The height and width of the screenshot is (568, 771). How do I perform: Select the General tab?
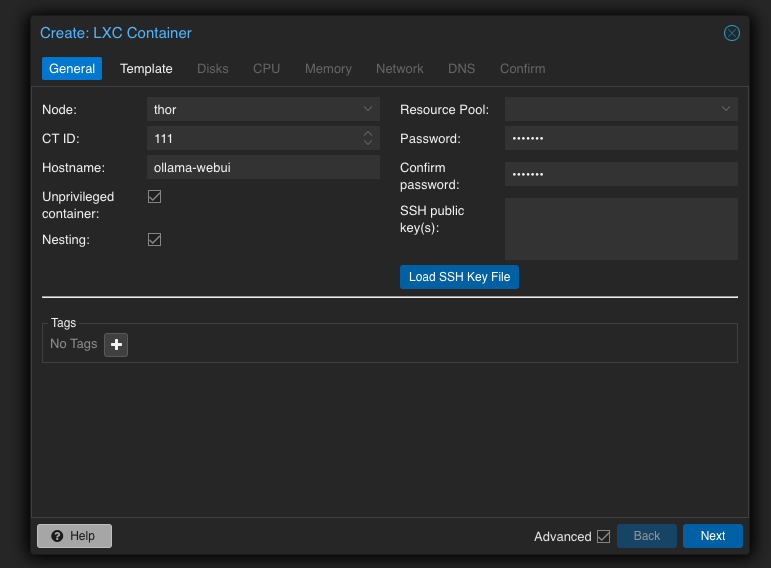72,68
